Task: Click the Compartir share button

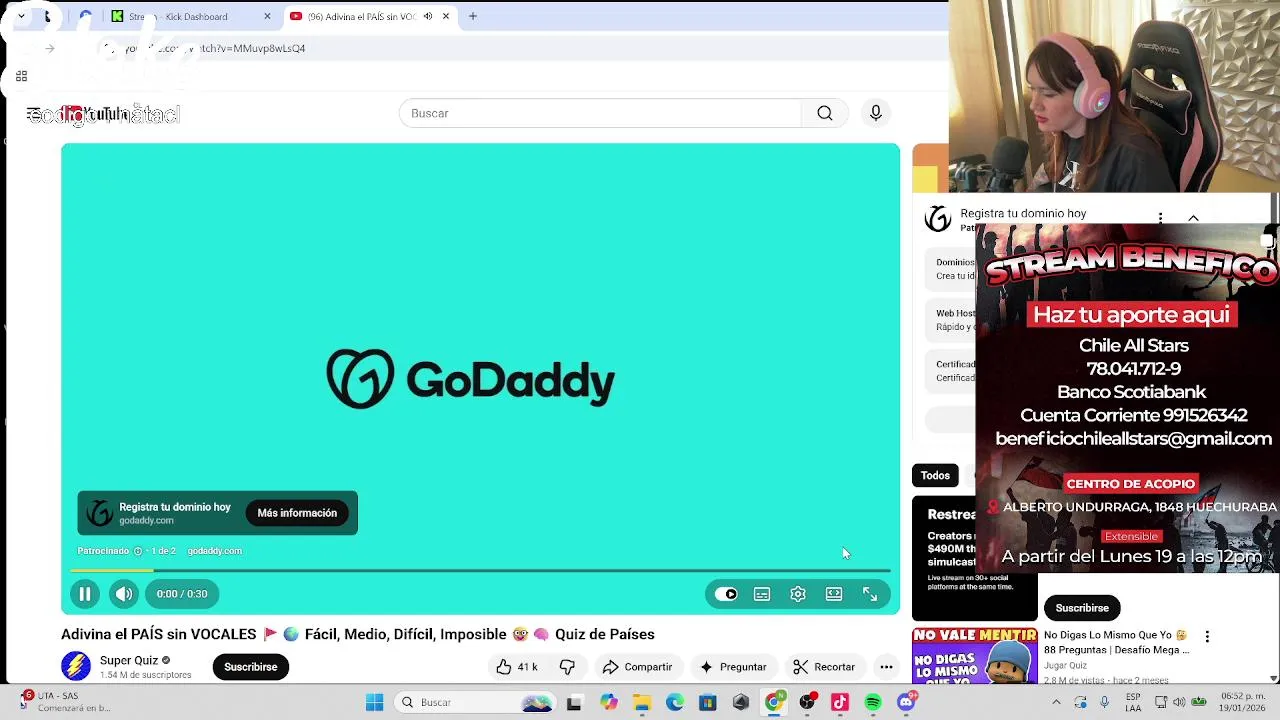Action: (637, 667)
